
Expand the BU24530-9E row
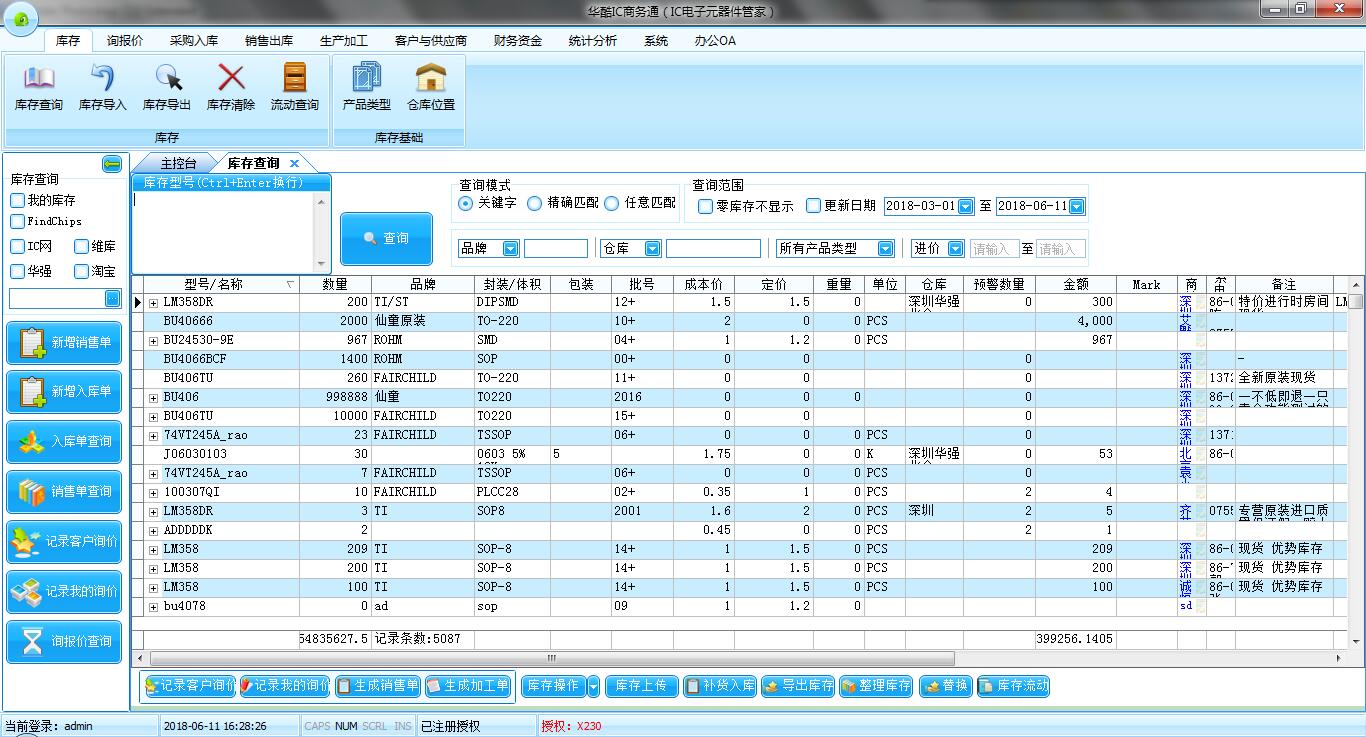pyautogui.click(x=153, y=340)
